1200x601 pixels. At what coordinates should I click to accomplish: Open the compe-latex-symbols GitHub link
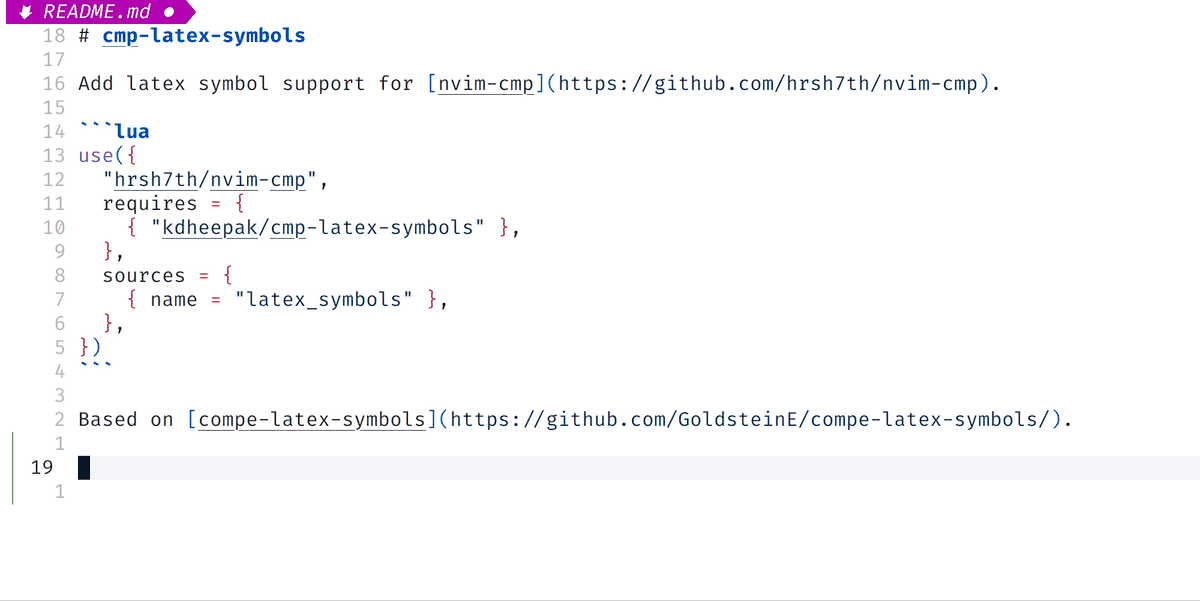pyautogui.click(x=750, y=419)
